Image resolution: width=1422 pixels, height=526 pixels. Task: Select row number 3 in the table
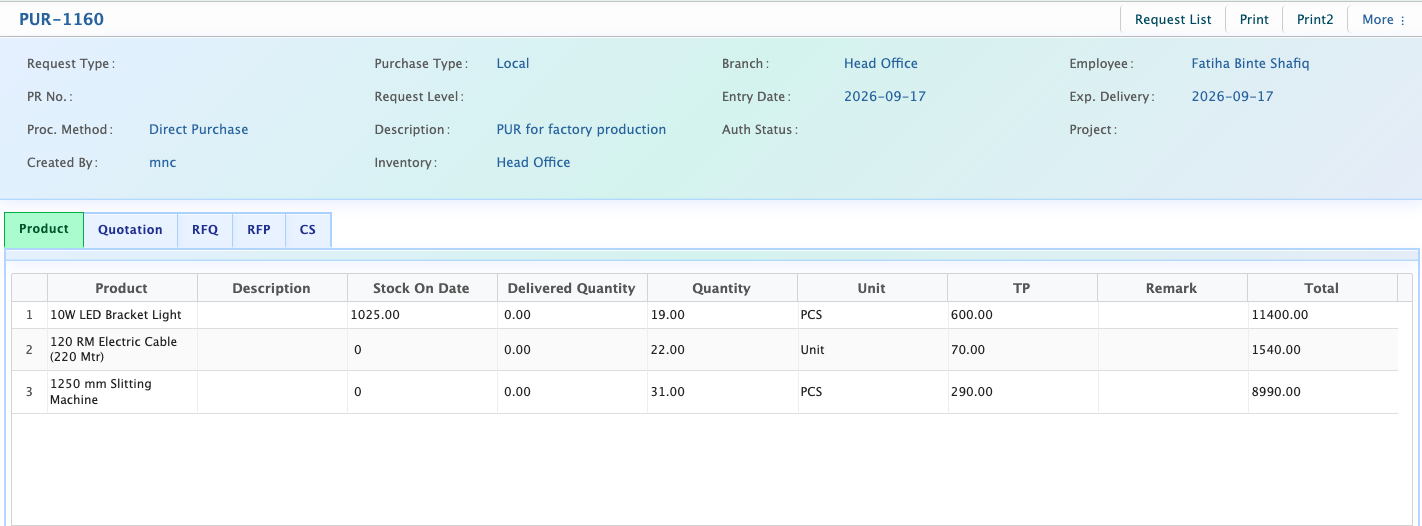pos(29,392)
